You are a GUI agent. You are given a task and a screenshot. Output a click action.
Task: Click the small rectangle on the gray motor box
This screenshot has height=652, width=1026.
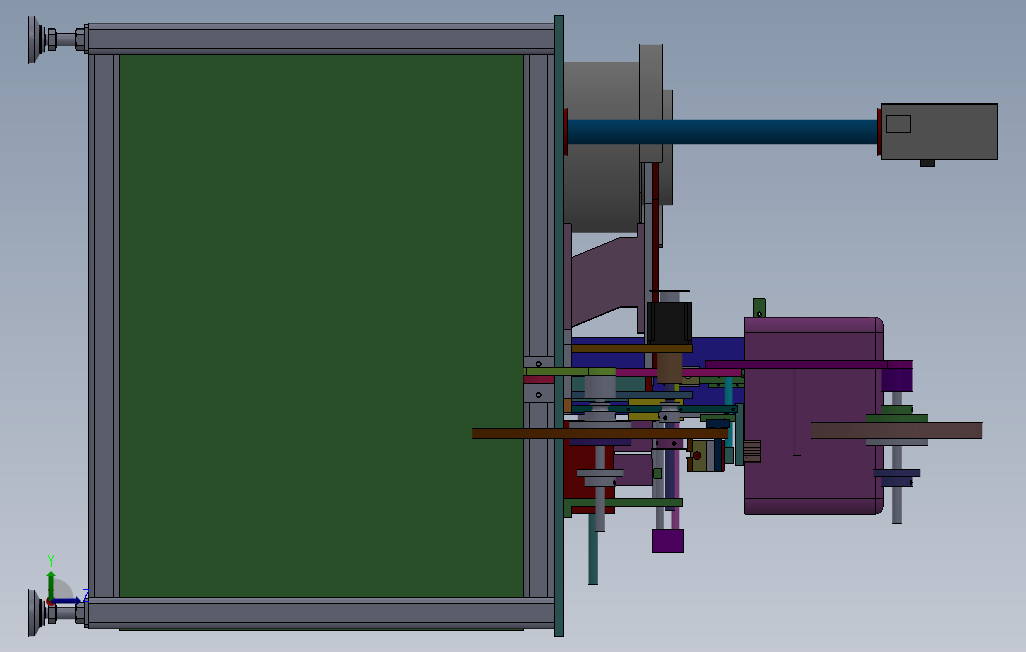(898, 124)
